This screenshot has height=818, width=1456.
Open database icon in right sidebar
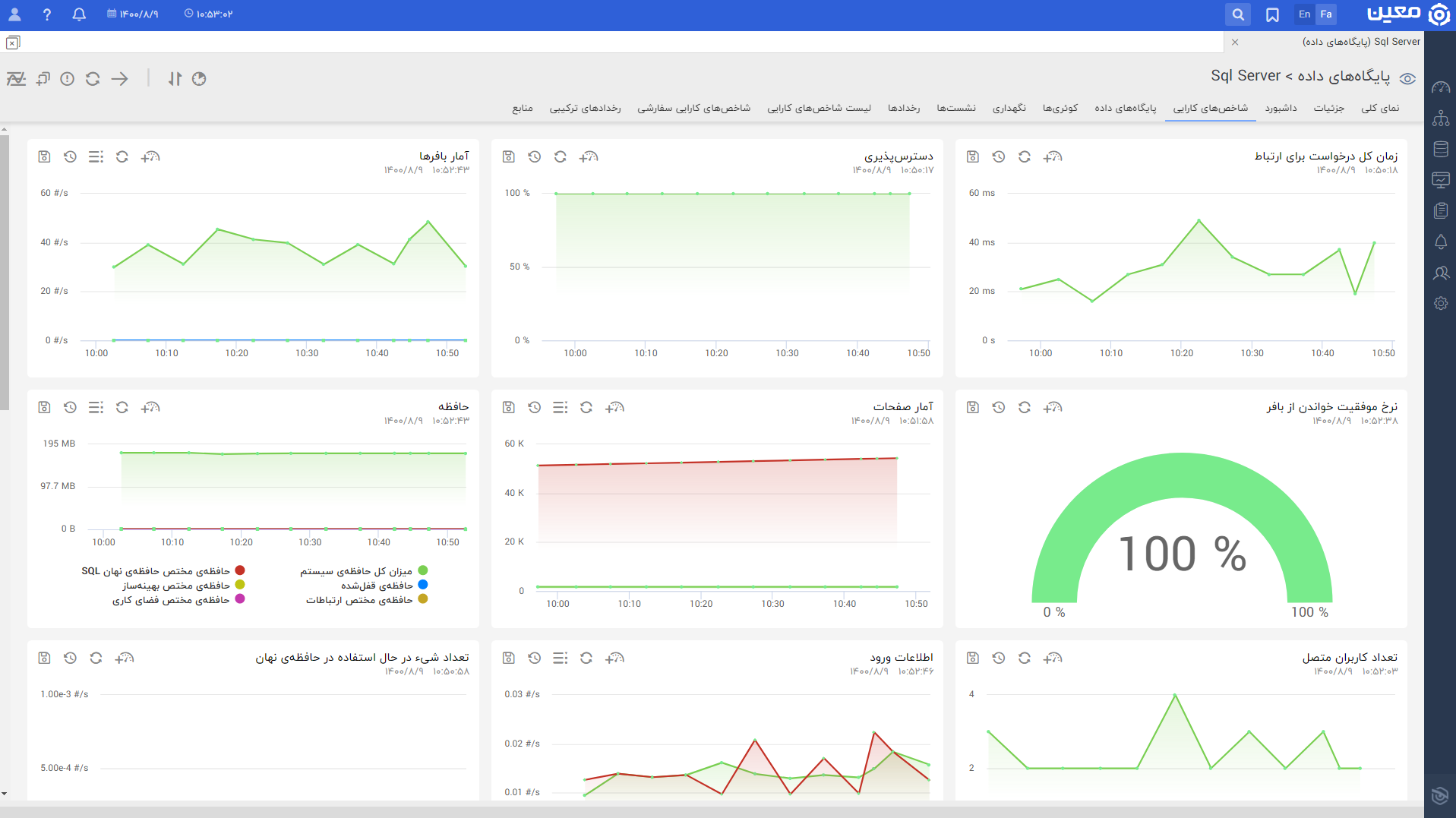pyautogui.click(x=1441, y=149)
